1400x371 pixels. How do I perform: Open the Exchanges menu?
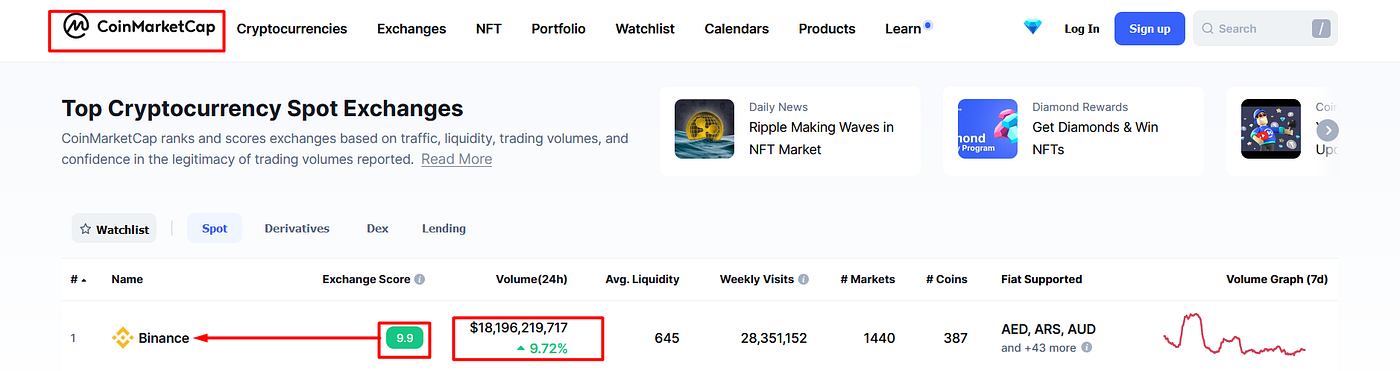point(411,29)
